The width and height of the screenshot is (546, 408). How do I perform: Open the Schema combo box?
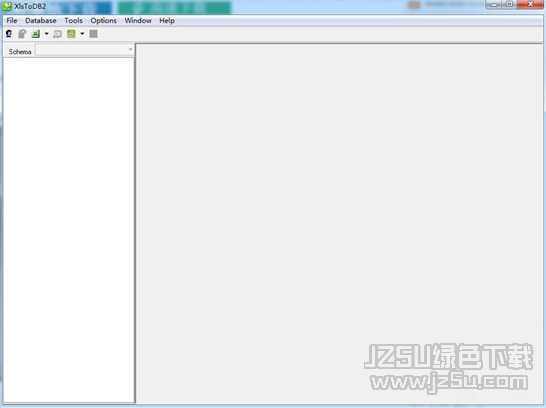(x=85, y=50)
